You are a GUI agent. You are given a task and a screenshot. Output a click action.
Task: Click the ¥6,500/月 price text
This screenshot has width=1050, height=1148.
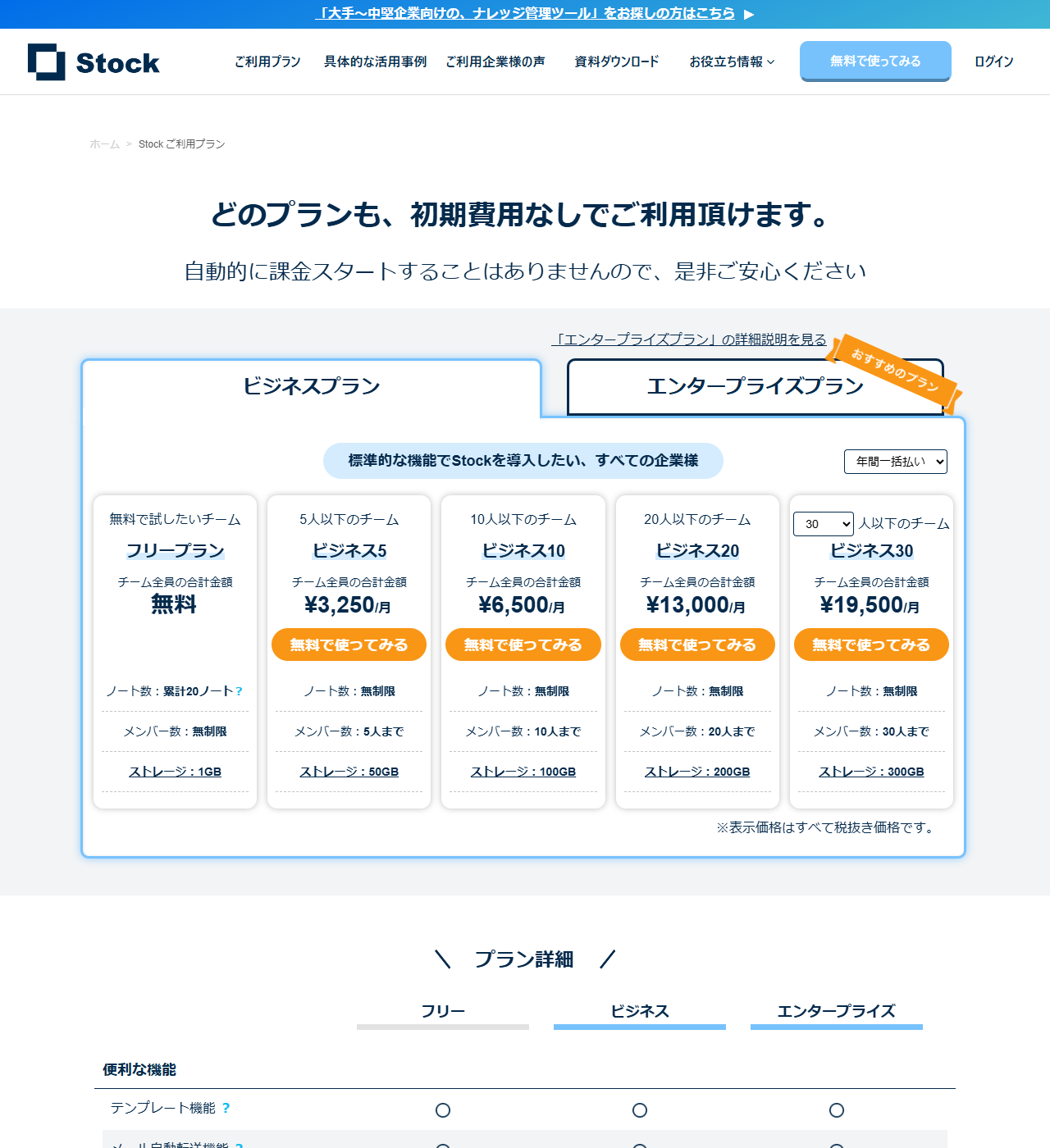522,605
